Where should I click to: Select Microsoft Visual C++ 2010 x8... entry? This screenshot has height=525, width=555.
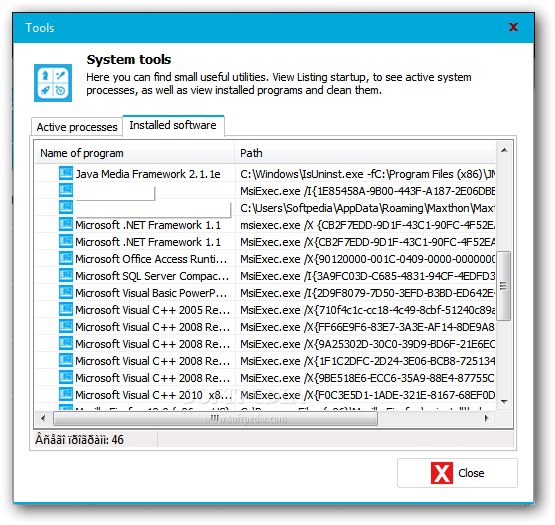(154, 395)
